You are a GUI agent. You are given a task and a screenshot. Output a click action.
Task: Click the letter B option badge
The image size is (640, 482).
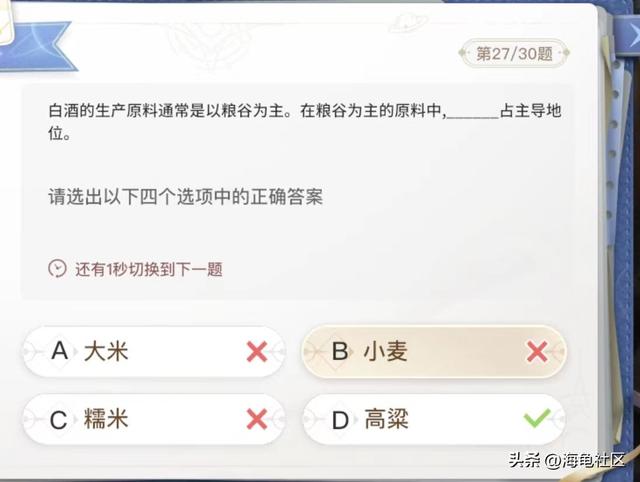[339, 352]
